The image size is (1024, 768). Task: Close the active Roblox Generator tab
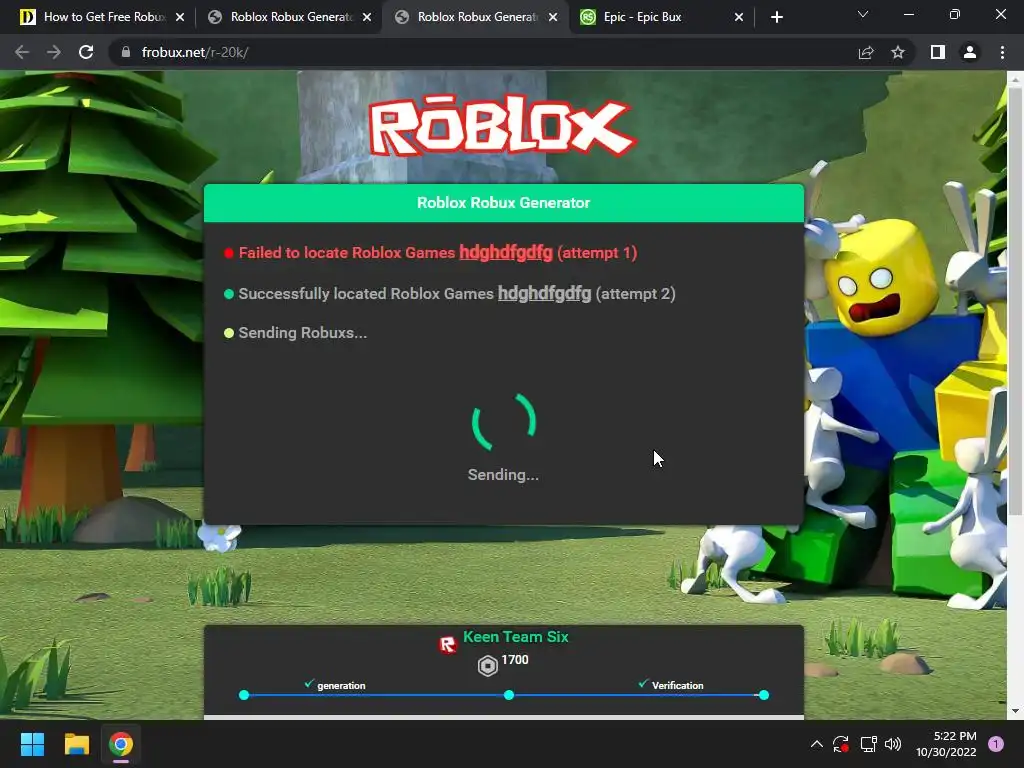553,17
